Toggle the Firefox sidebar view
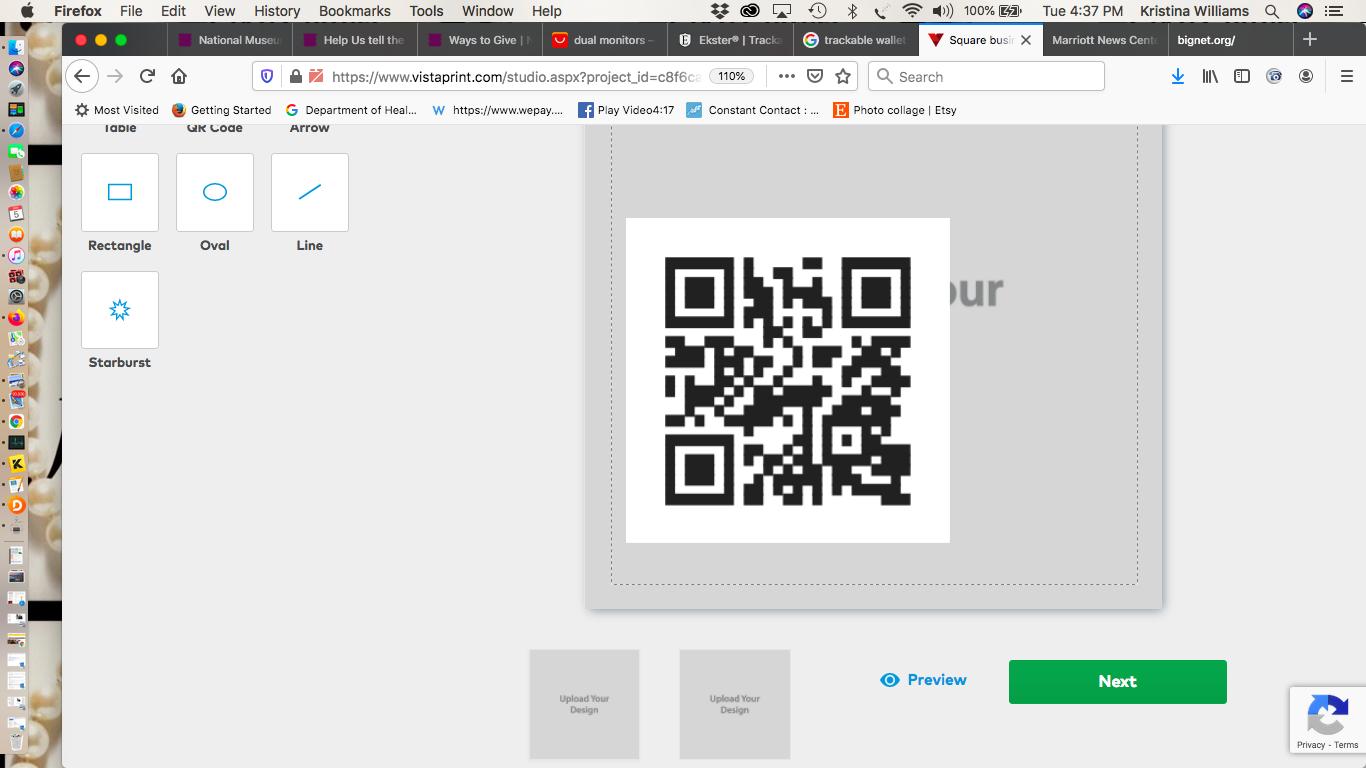 [x=1242, y=76]
